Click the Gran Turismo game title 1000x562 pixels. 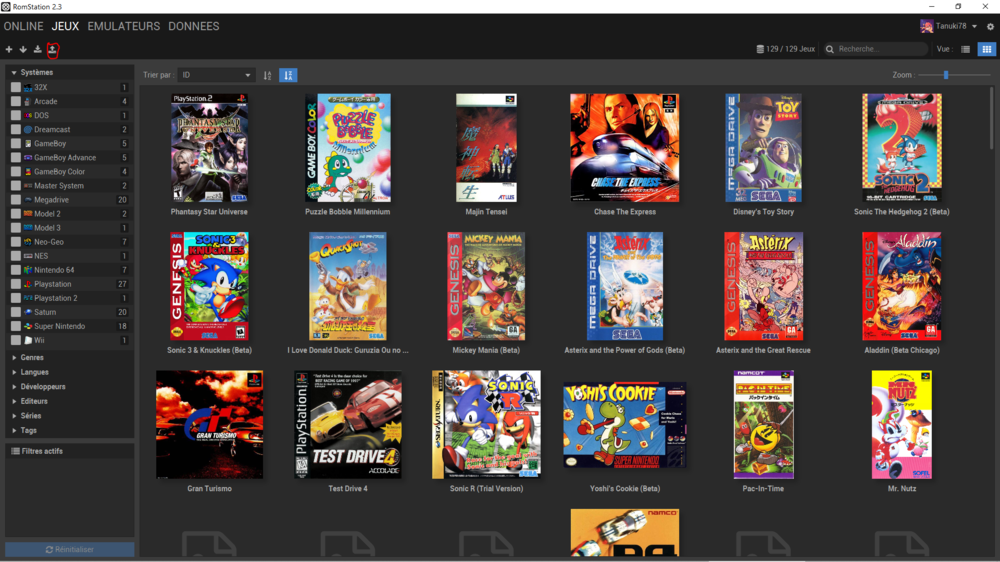[x=209, y=489]
